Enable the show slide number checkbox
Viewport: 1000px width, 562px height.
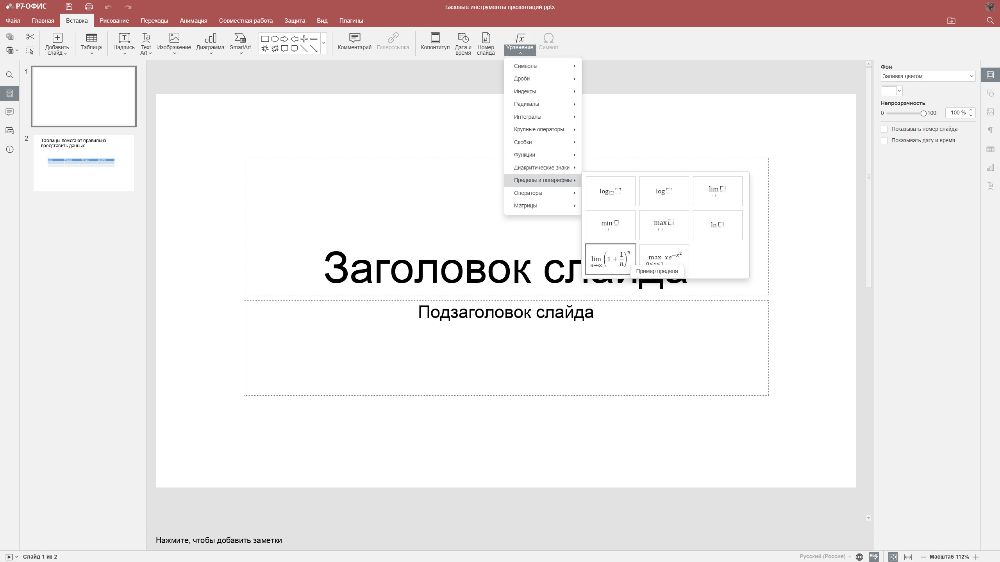pyautogui.click(x=884, y=129)
